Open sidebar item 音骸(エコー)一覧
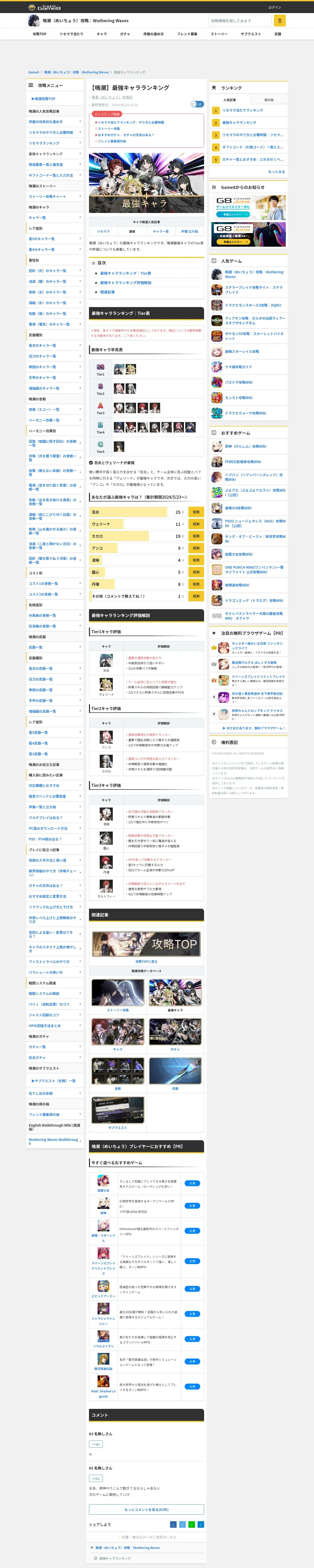 point(55,410)
